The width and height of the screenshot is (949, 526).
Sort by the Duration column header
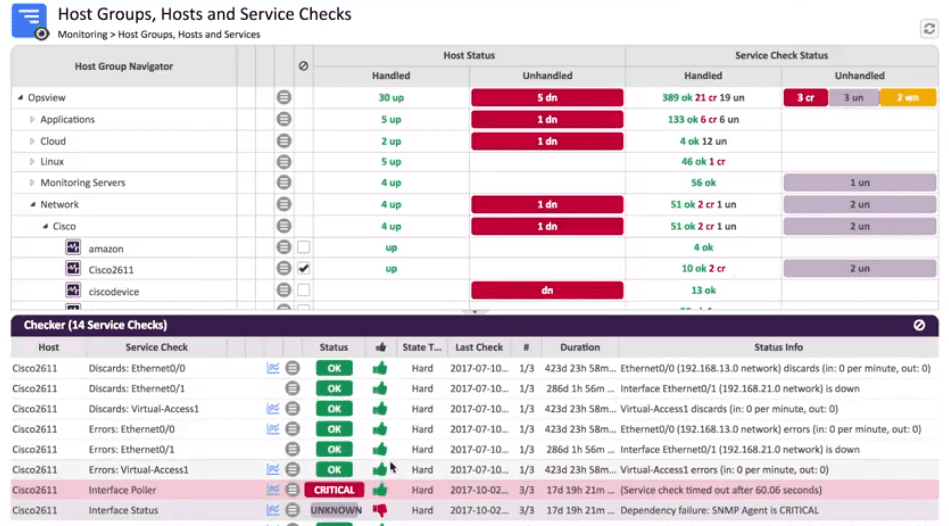pyautogui.click(x=580, y=347)
